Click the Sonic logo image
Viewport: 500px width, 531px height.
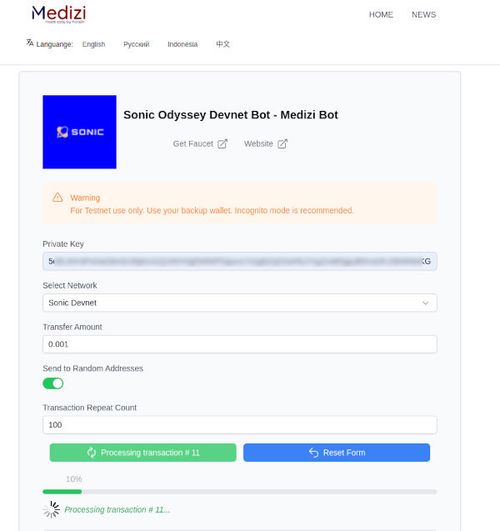80,132
